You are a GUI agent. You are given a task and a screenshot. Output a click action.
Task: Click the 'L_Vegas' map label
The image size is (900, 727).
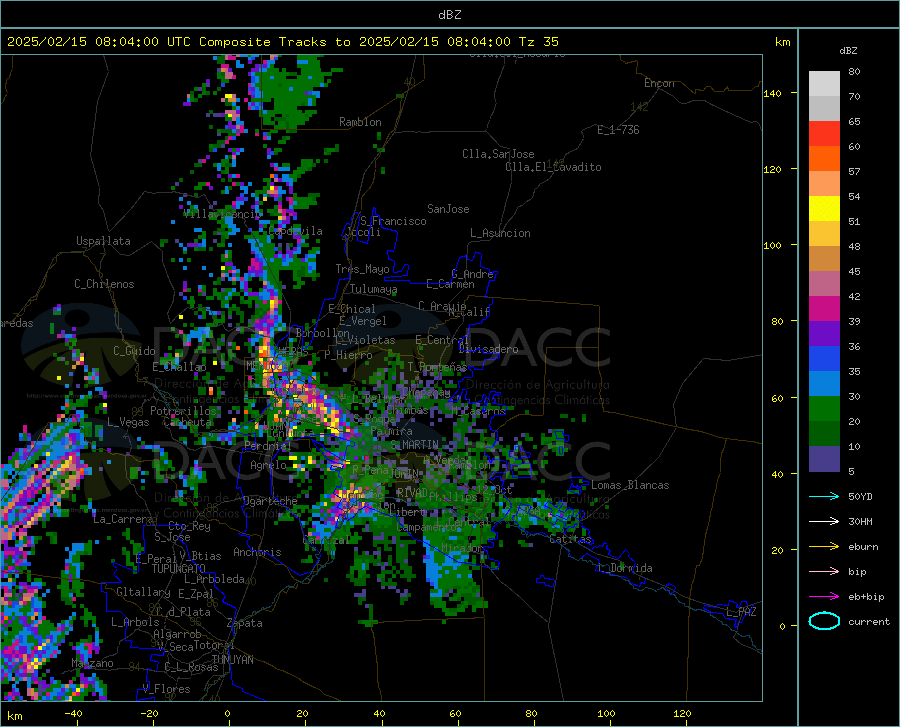click(128, 422)
